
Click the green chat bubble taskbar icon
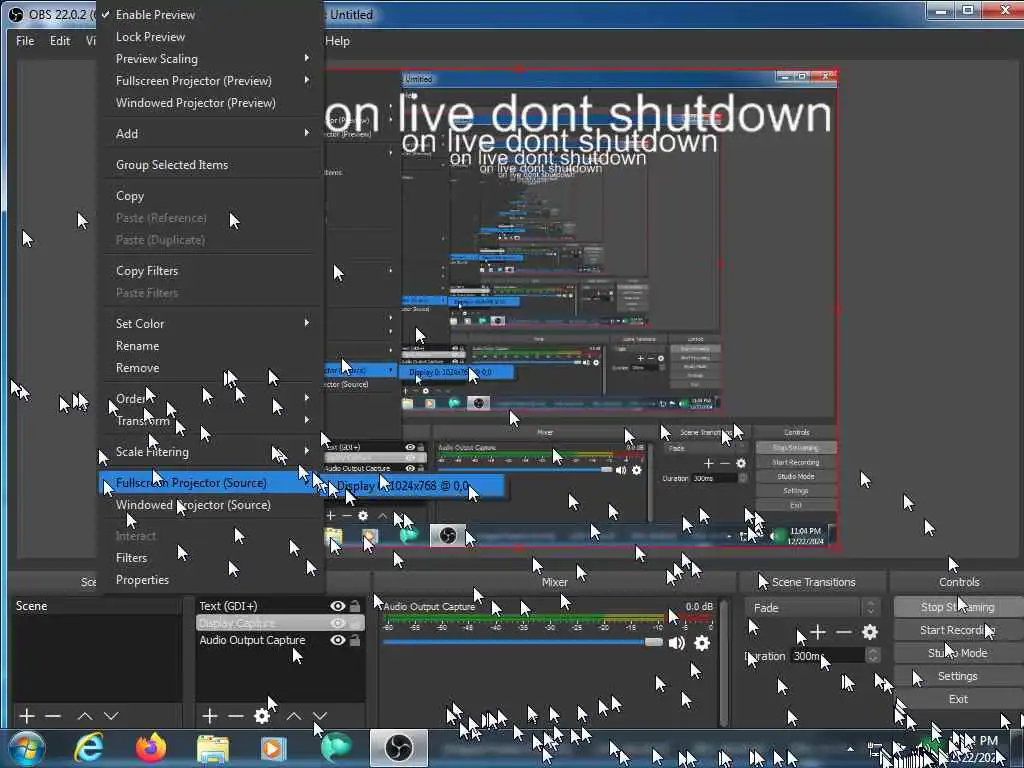tap(336, 748)
